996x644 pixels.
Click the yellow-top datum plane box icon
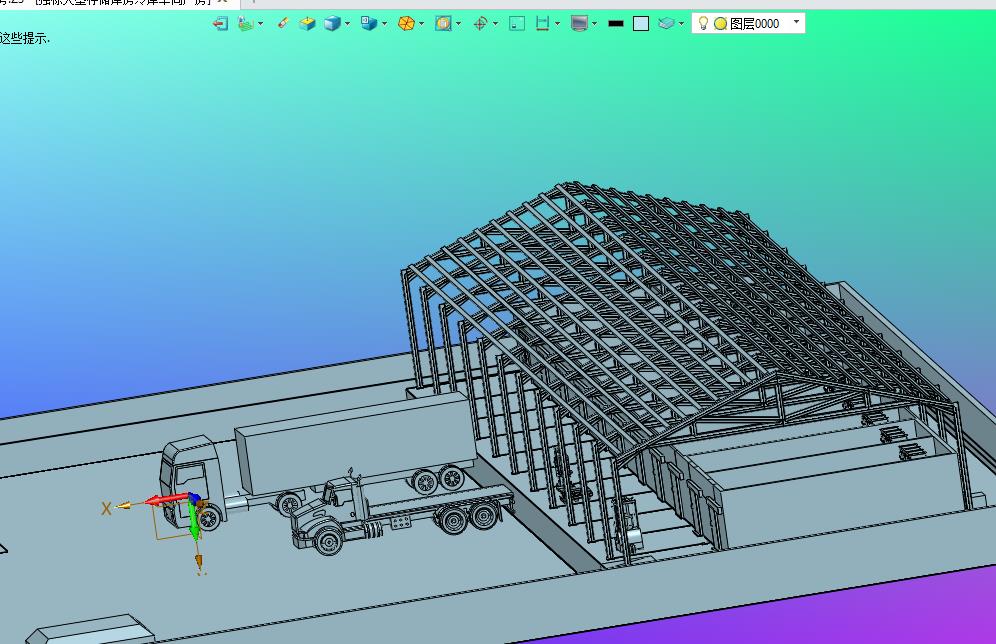tap(307, 24)
